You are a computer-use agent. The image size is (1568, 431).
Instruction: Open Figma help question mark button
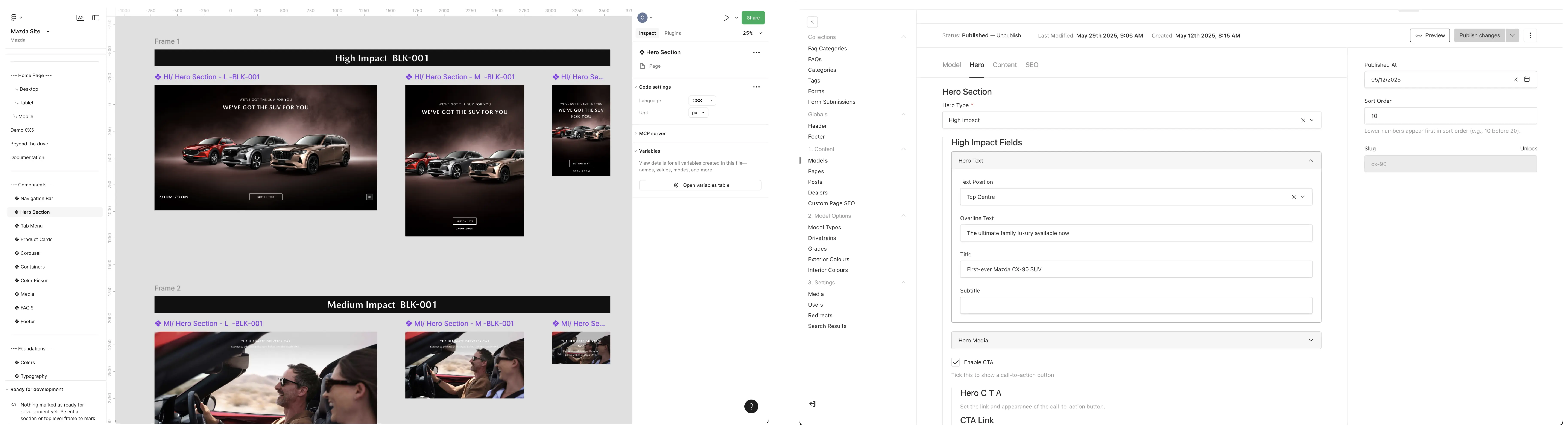click(x=751, y=407)
